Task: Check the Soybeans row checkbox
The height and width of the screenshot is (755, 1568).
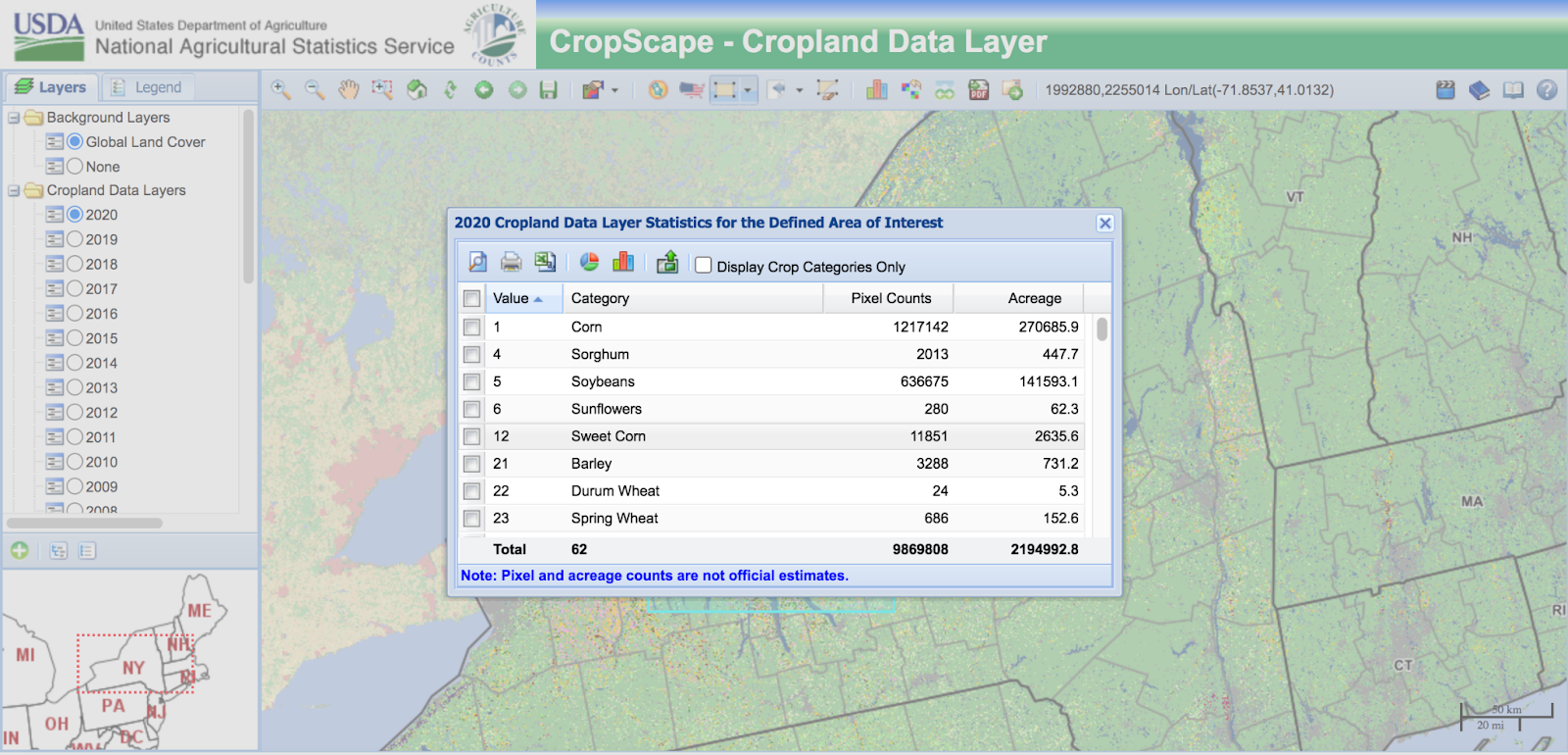Action: (x=472, y=381)
